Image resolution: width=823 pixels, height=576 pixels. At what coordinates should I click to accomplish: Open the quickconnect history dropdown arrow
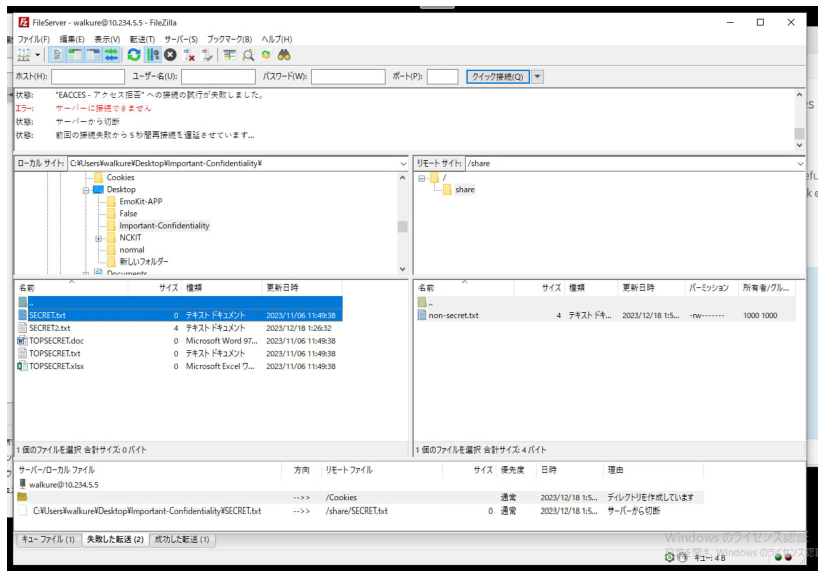(538, 76)
